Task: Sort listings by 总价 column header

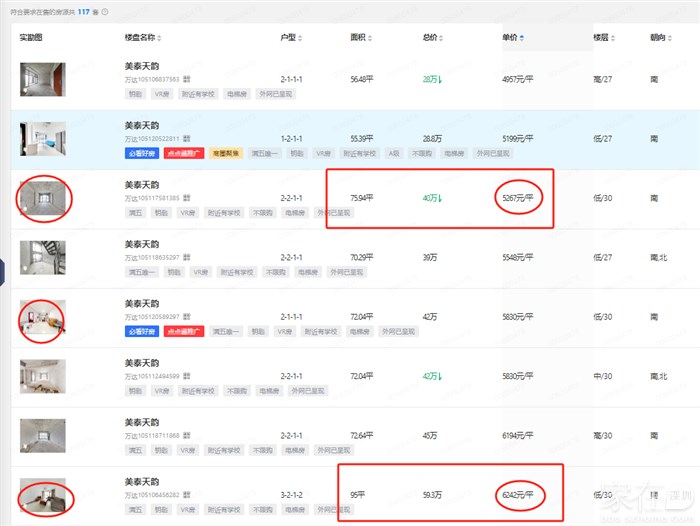Action: pos(433,37)
